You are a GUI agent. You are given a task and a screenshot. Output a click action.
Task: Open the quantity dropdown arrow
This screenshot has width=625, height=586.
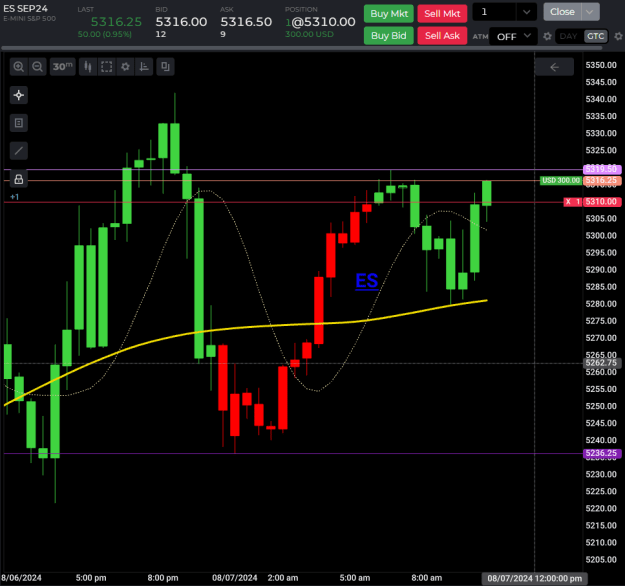click(527, 12)
